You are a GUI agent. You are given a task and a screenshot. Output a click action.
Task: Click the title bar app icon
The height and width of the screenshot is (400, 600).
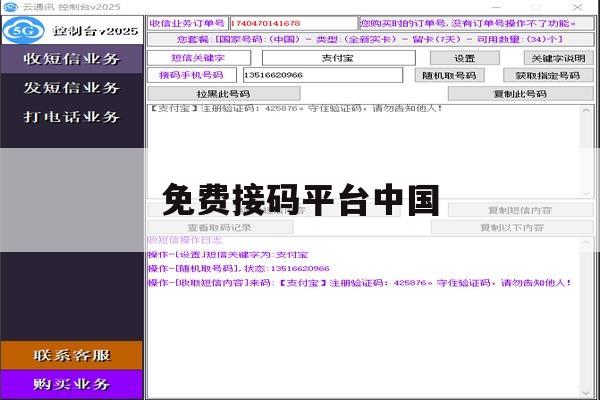coord(10,7)
